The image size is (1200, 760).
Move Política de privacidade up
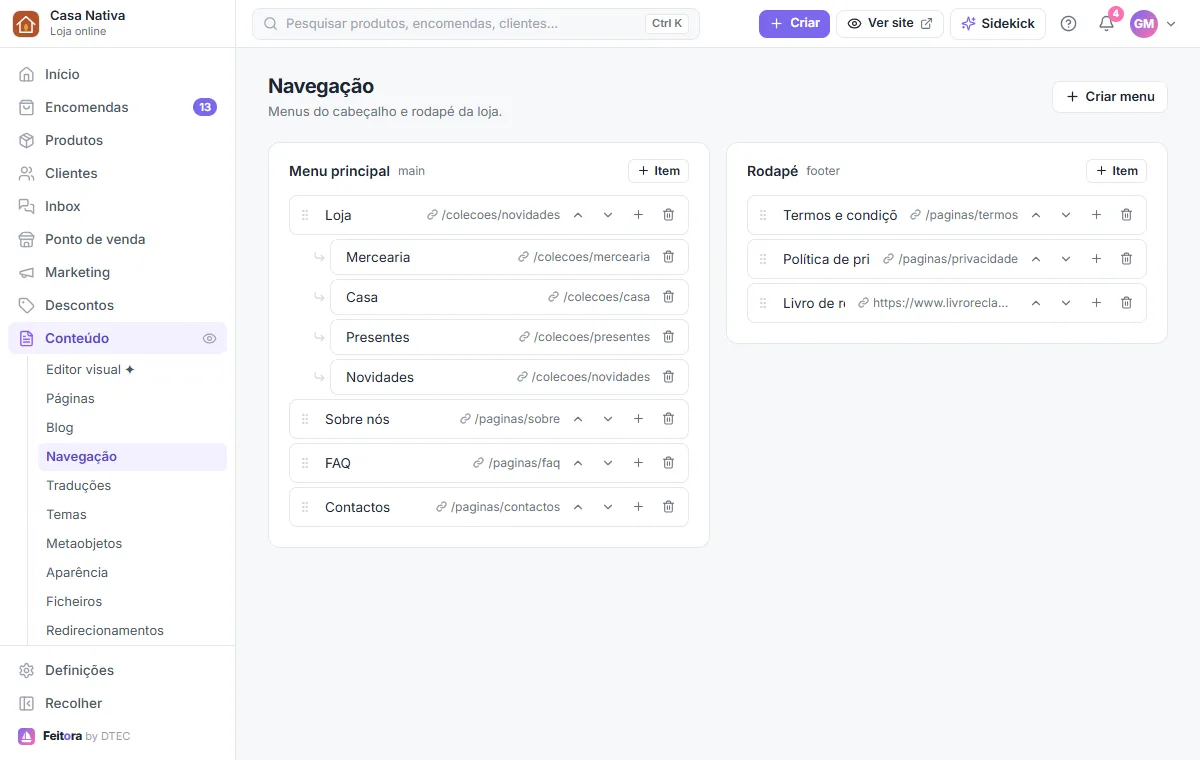coord(1036,259)
